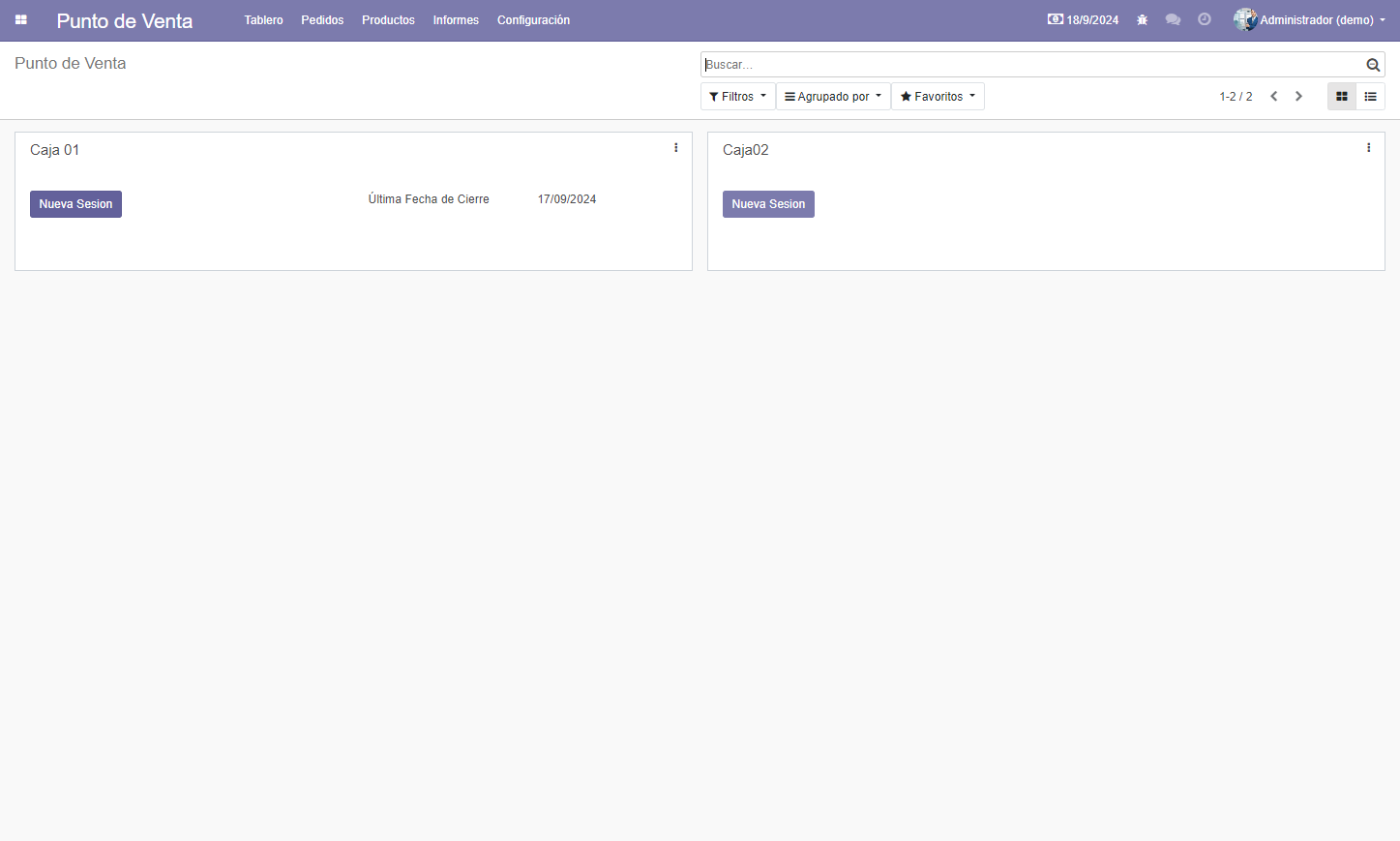Click the search magnifier icon
Screen dimensions: 1400x841
(x=1373, y=65)
